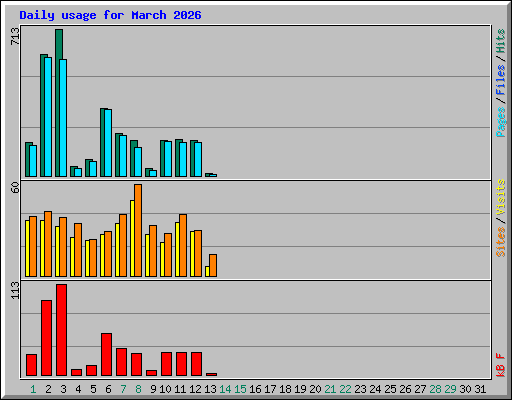The image size is (512, 400).
Task: Click day 15 axis label
Action: [x=240, y=389]
